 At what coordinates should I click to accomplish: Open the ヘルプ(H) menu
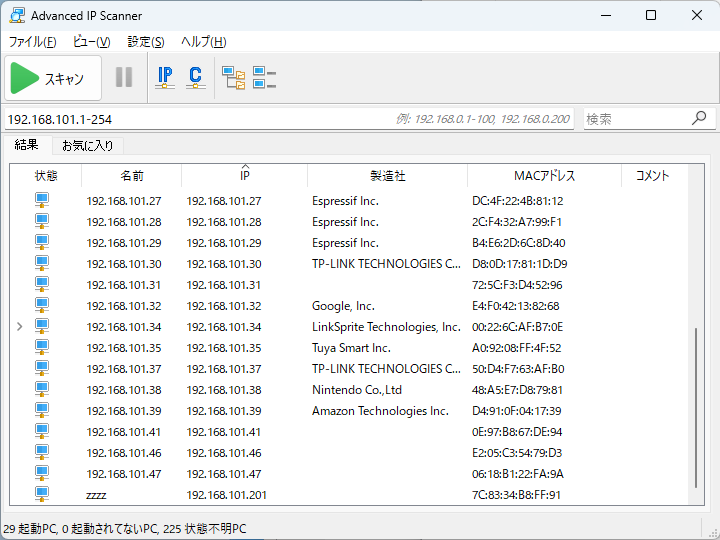click(x=203, y=42)
